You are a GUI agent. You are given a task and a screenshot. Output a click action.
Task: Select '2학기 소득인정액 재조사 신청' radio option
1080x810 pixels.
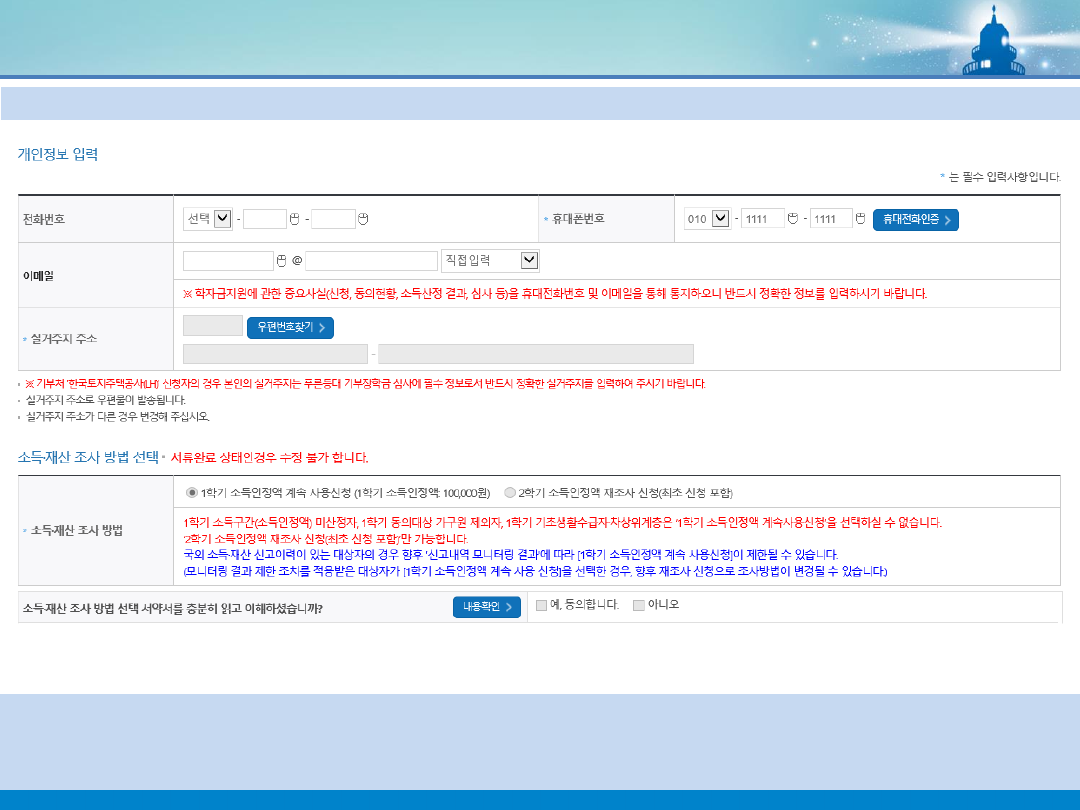coord(510,492)
